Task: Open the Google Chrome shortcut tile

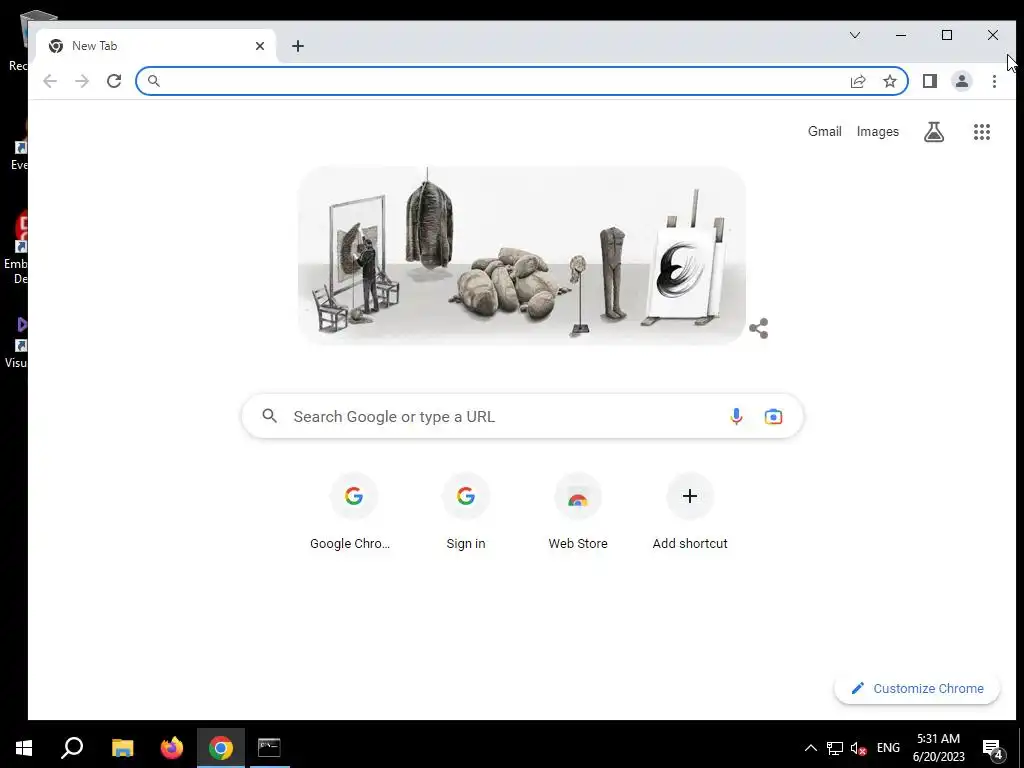Action: (353, 513)
